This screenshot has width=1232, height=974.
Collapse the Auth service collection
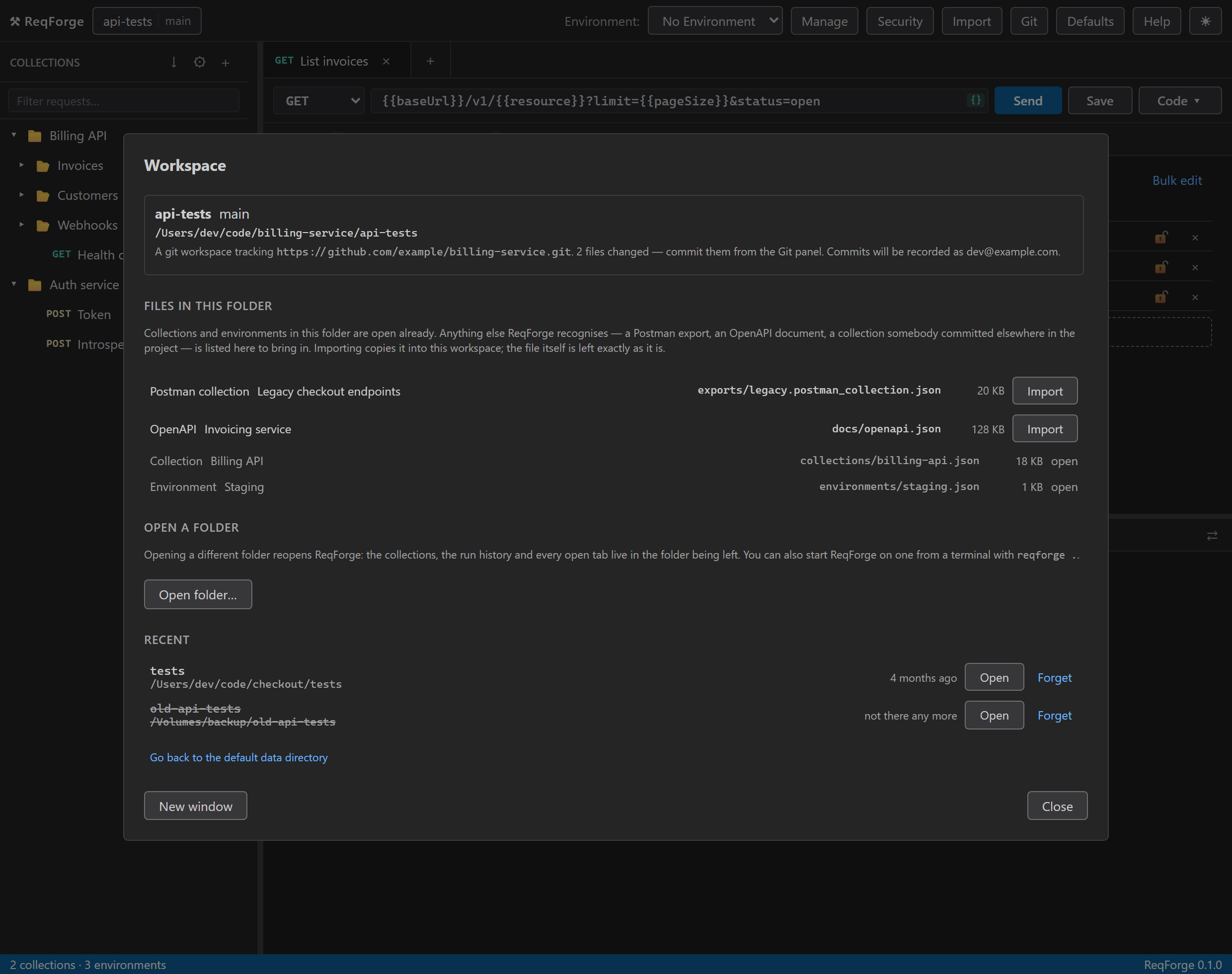[x=14, y=284]
